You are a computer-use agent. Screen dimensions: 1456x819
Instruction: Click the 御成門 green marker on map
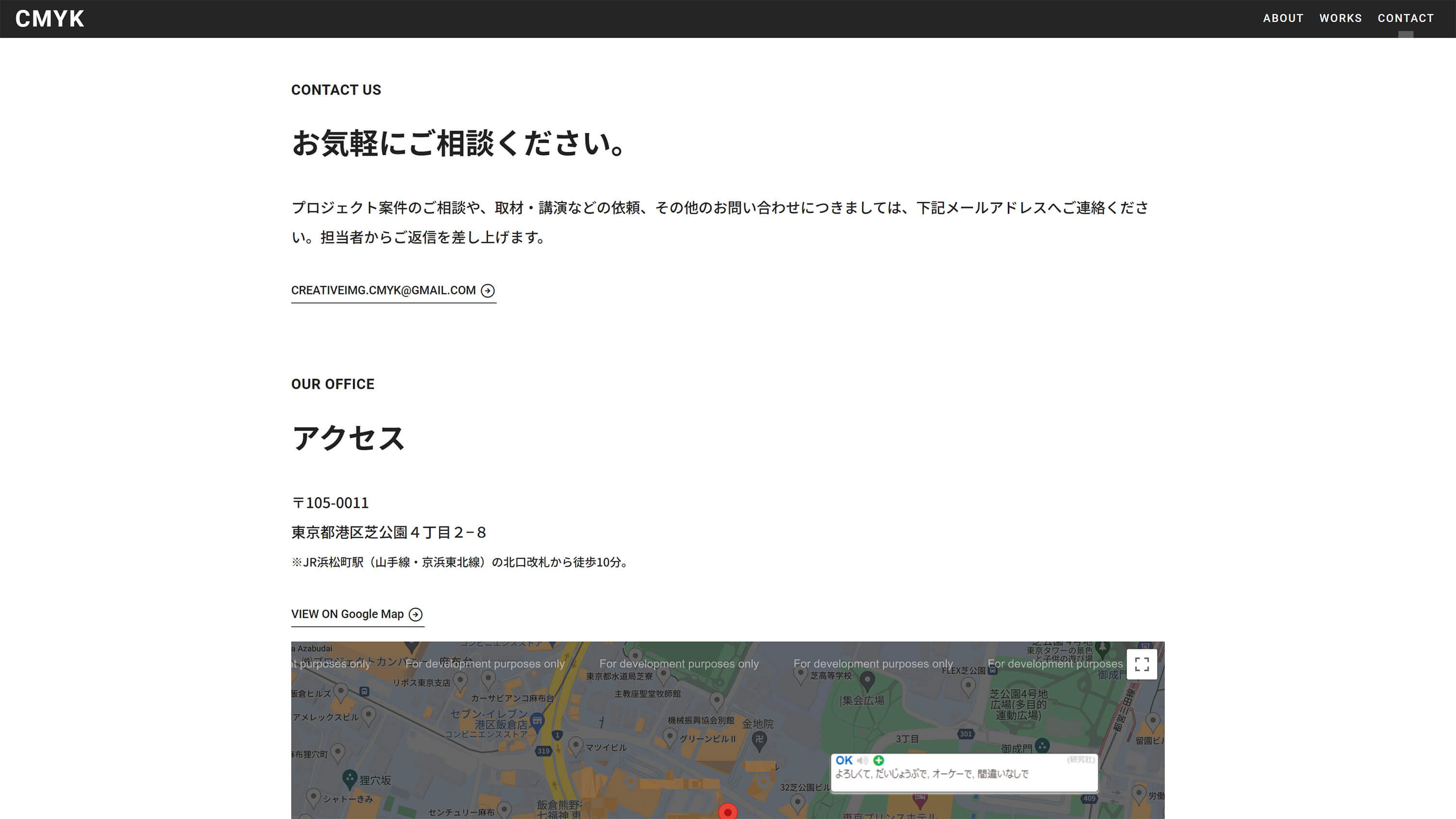point(1042,746)
